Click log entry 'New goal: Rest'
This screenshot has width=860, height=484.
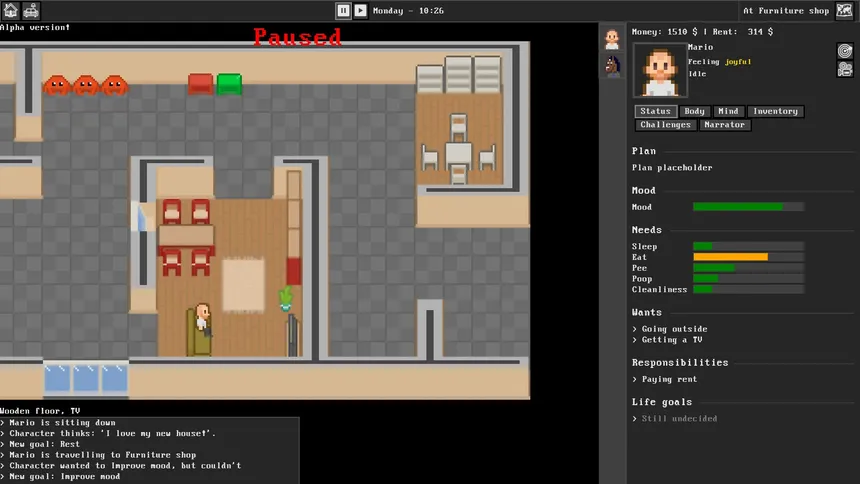click(40, 444)
